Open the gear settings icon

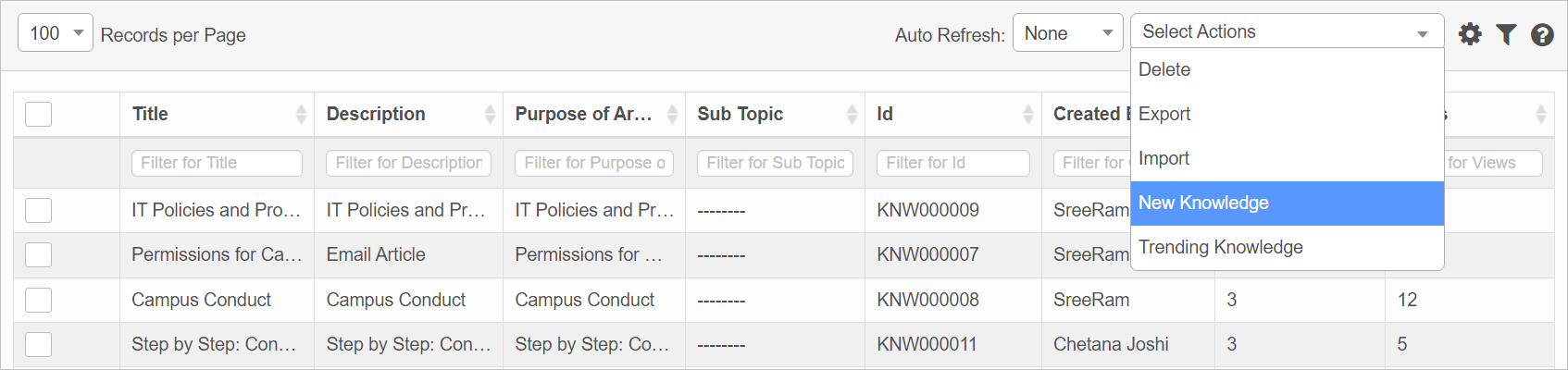coord(1470,34)
